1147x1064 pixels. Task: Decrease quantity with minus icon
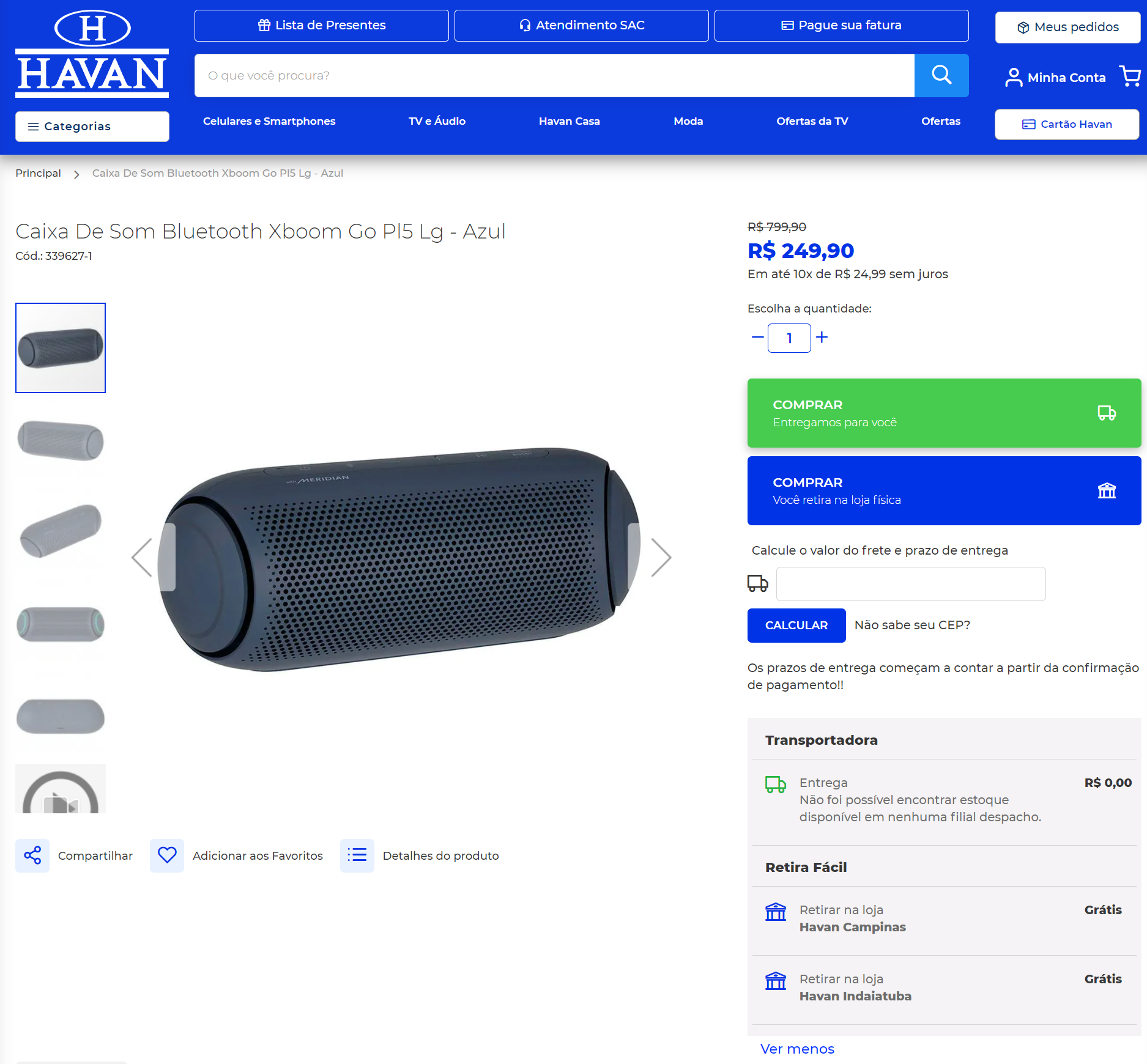(x=757, y=337)
